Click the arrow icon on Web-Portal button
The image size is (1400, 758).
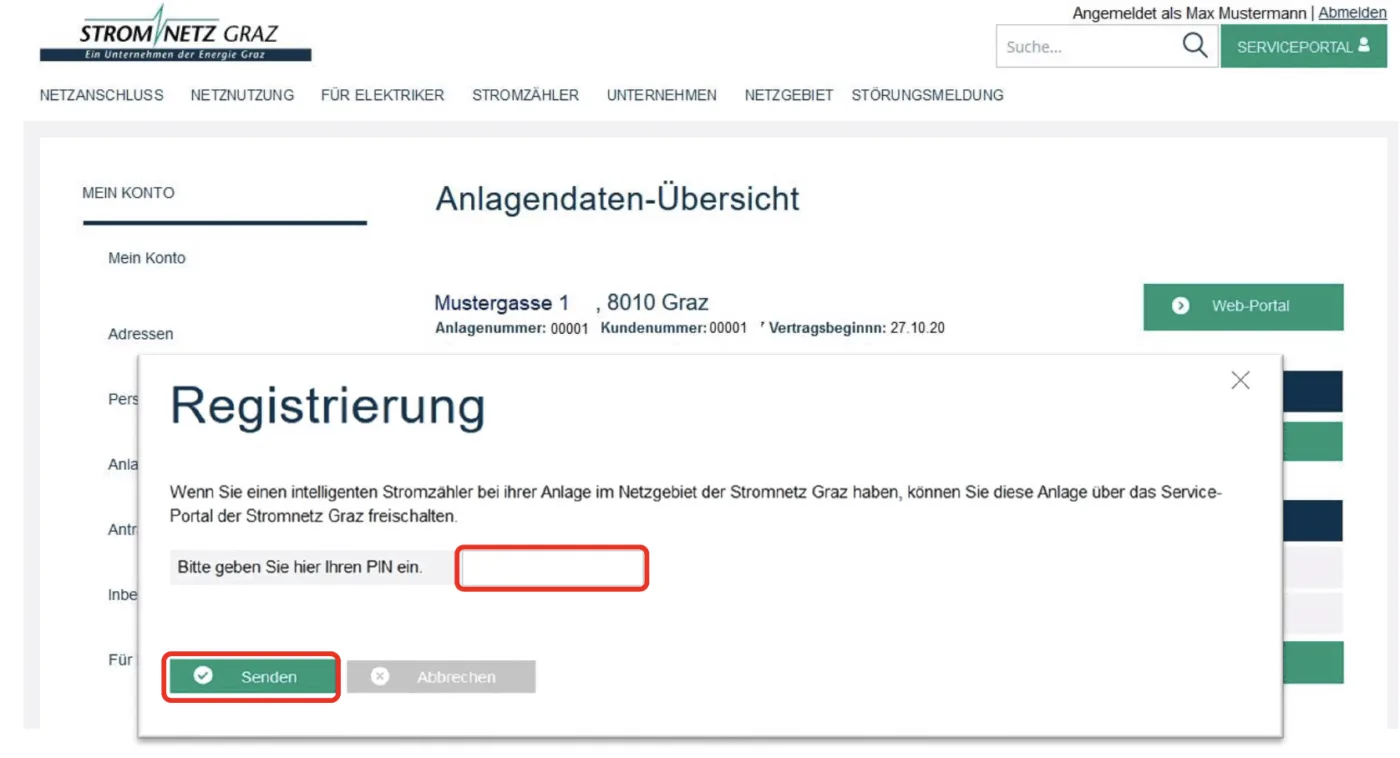[1180, 306]
